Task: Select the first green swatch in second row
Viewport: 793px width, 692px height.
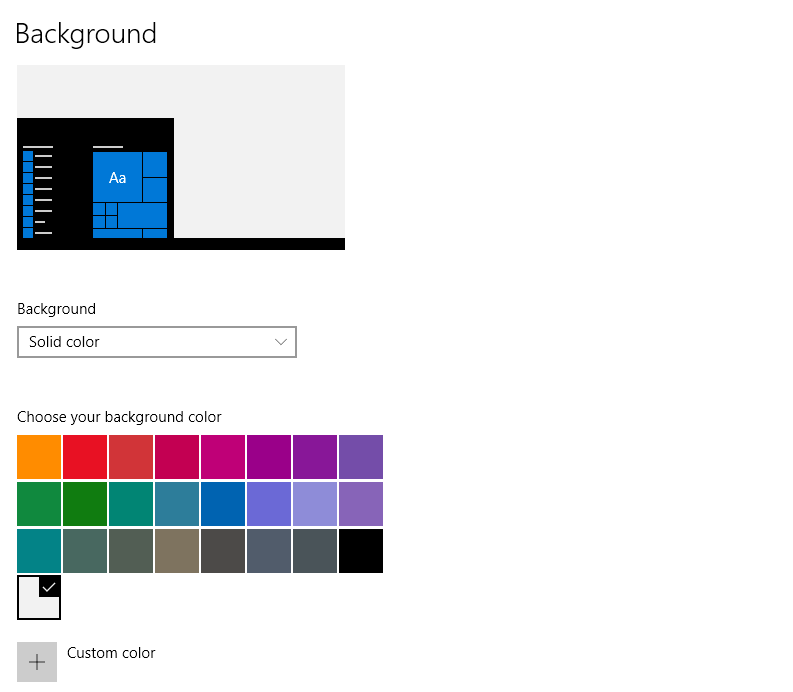Action: pyautogui.click(x=39, y=504)
